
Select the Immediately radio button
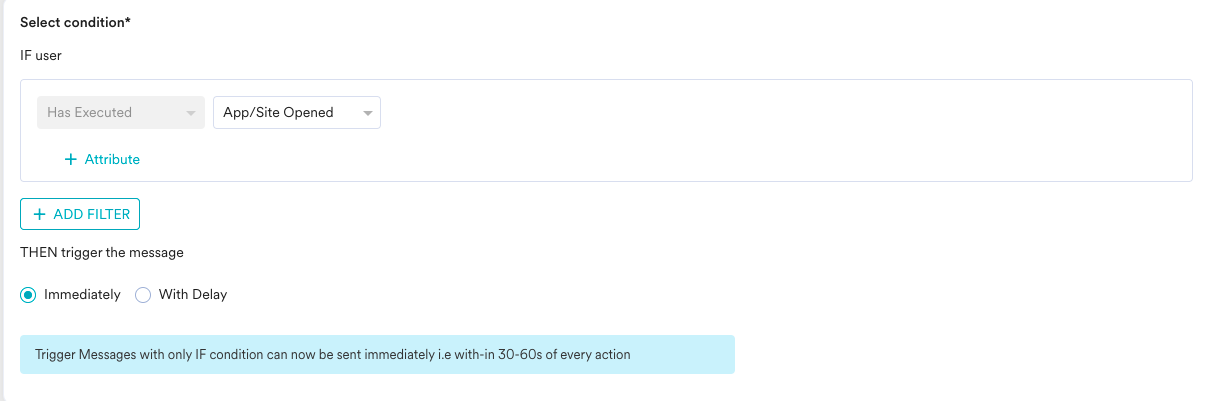pyautogui.click(x=28, y=295)
